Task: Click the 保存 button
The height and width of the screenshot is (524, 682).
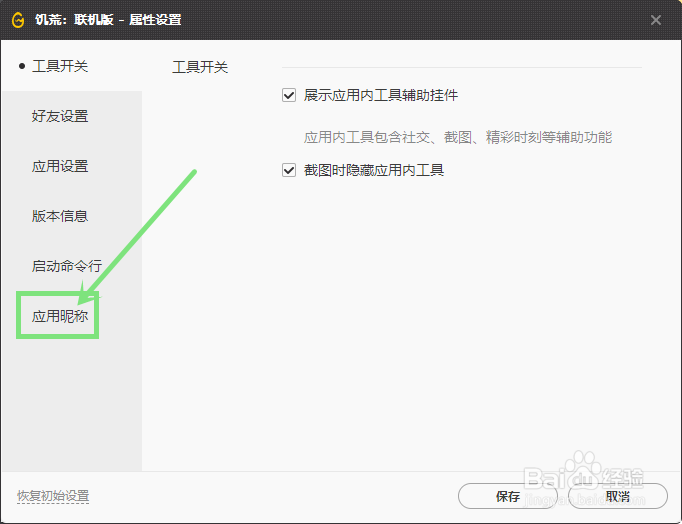Action: [x=508, y=496]
